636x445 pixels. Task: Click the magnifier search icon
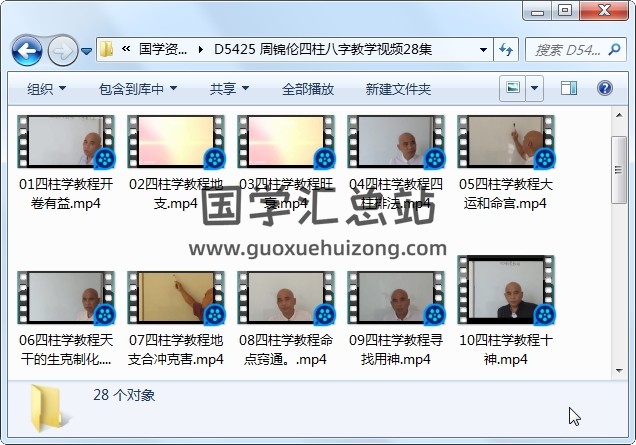point(615,49)
